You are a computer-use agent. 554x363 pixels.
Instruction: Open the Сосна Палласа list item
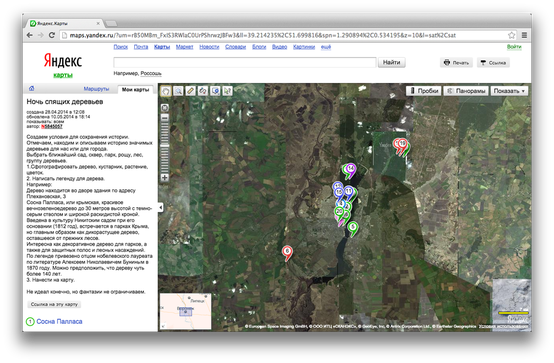click(x=59, y=321)
